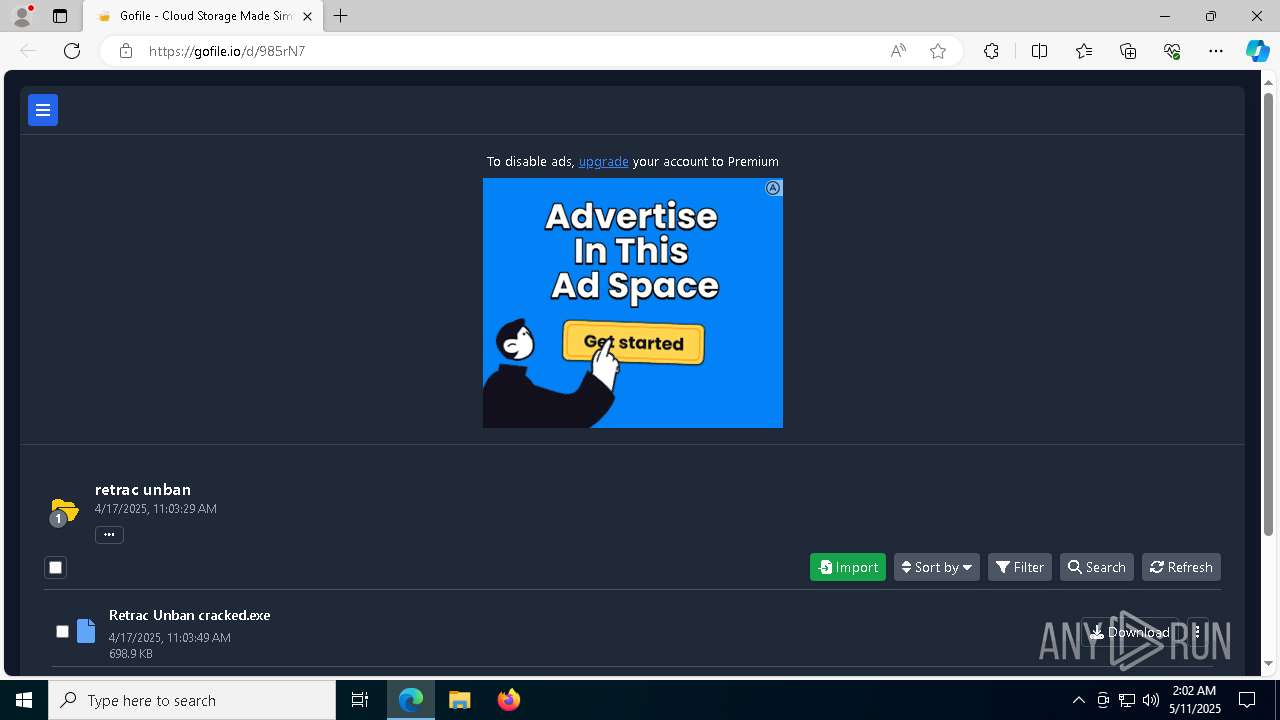Click the Advertise In This Ad Space banner
Viewport: 1280px width, 720px height.
633,303
